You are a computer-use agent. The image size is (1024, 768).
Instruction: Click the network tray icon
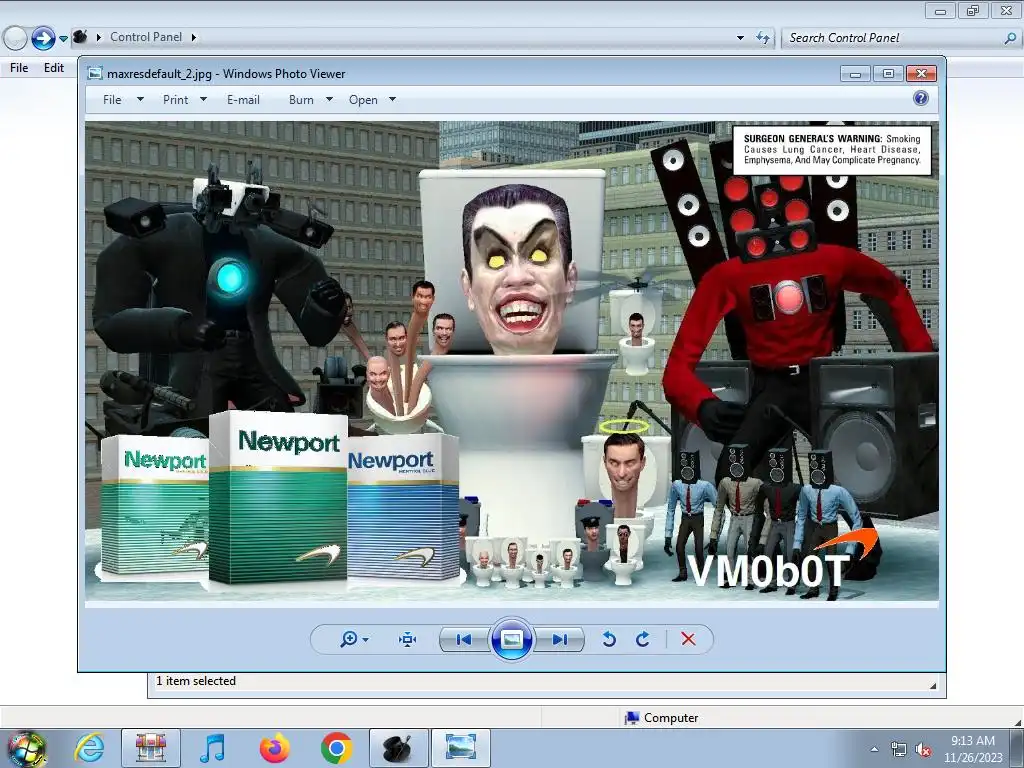pos(899,749)
